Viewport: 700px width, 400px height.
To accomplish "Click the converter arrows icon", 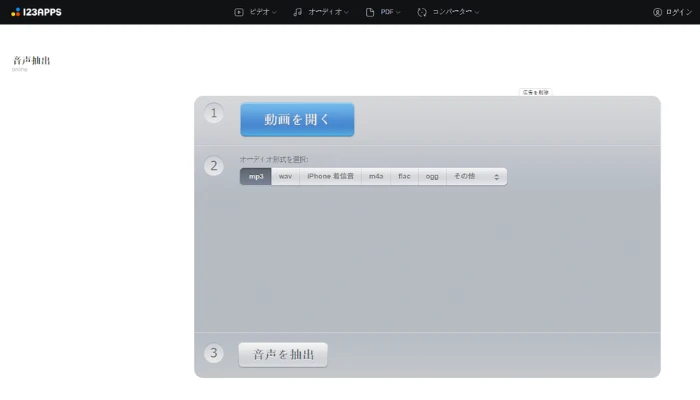I will coord(422,12).
